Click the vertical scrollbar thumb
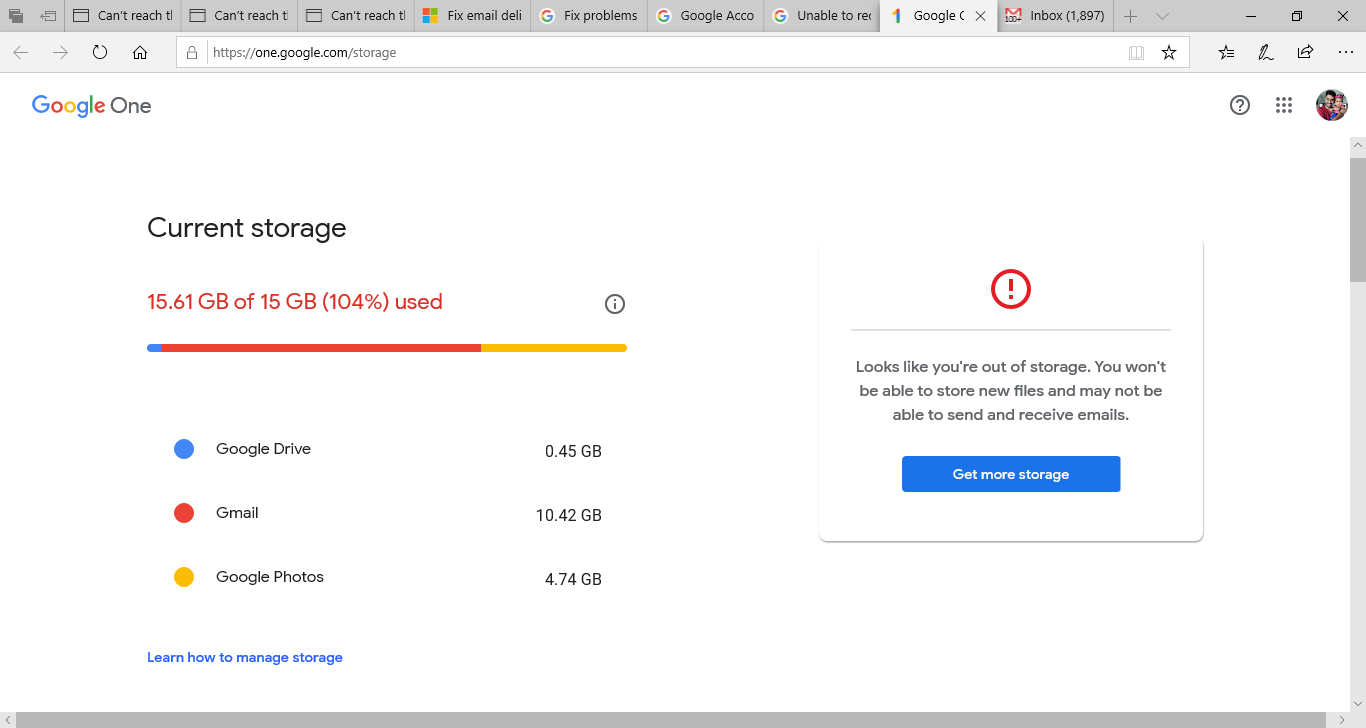Viewport: 1366px width, 728px height. [1357, 220]
